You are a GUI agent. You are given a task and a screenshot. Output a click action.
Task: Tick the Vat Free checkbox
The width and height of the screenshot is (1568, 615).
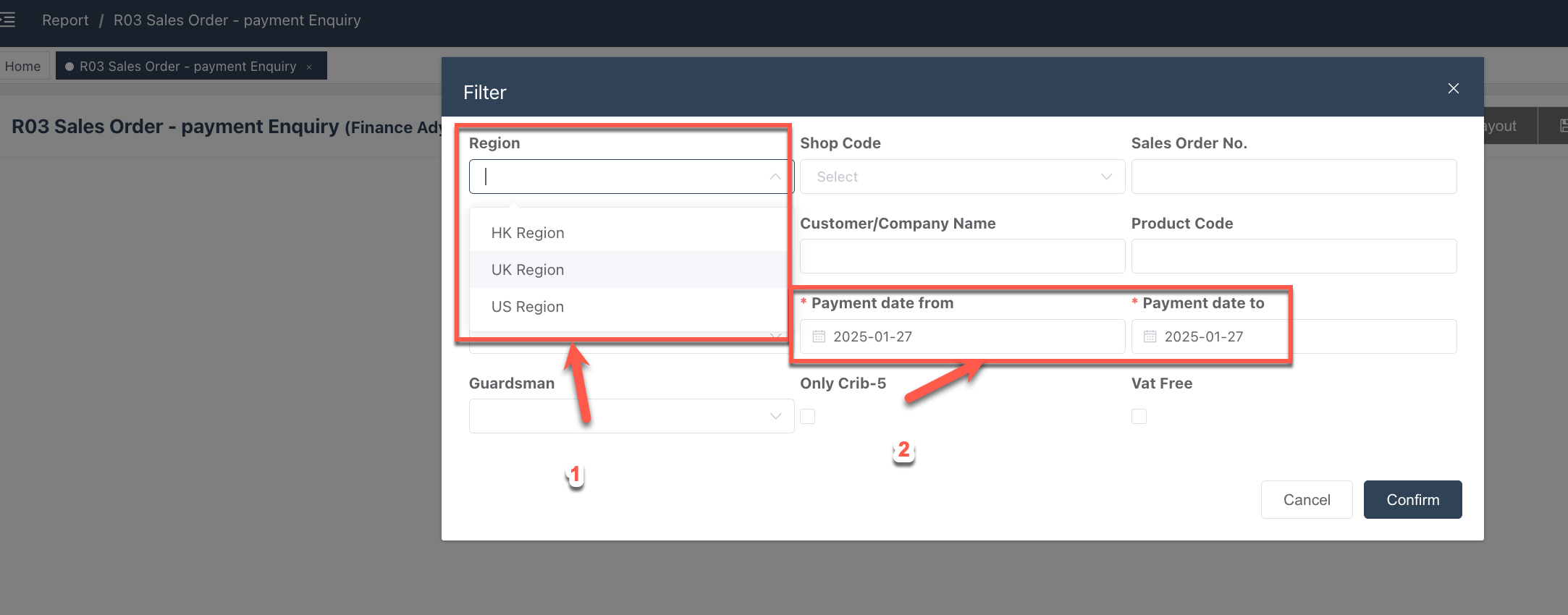tap(1139, 416)
